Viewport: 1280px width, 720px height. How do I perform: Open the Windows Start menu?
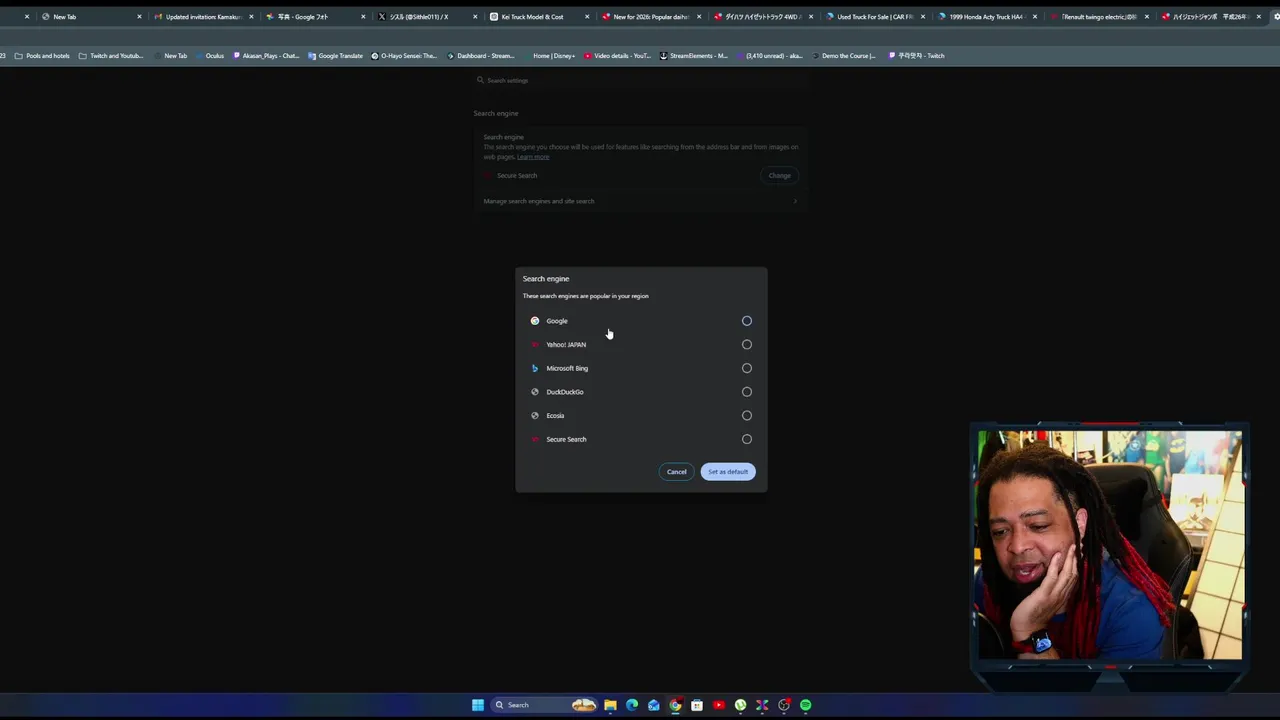point(478,705)
